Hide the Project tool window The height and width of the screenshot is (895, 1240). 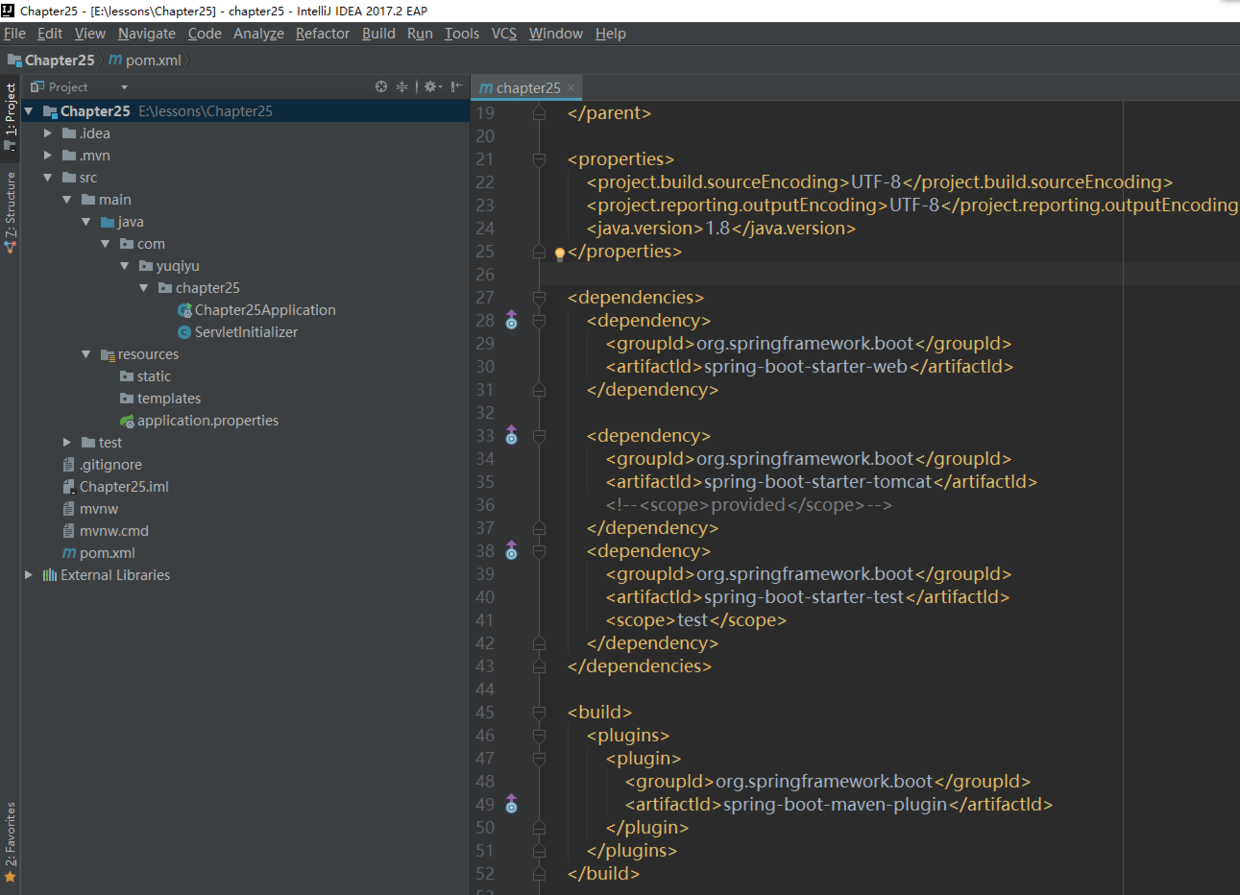[456, 87]
